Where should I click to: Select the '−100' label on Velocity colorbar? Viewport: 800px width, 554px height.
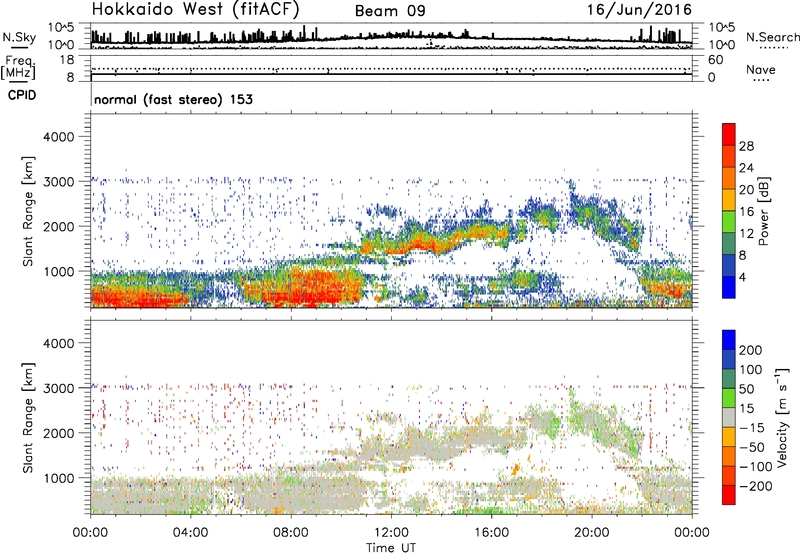[755, 466]
